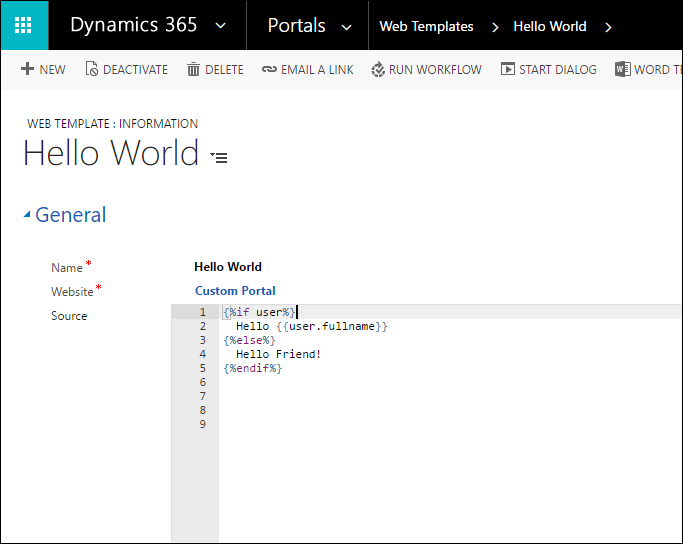Navigate to Web Templates breadcrumb
Image resolution: width=683 pixels, height=544 pixels.
(426, 27)
